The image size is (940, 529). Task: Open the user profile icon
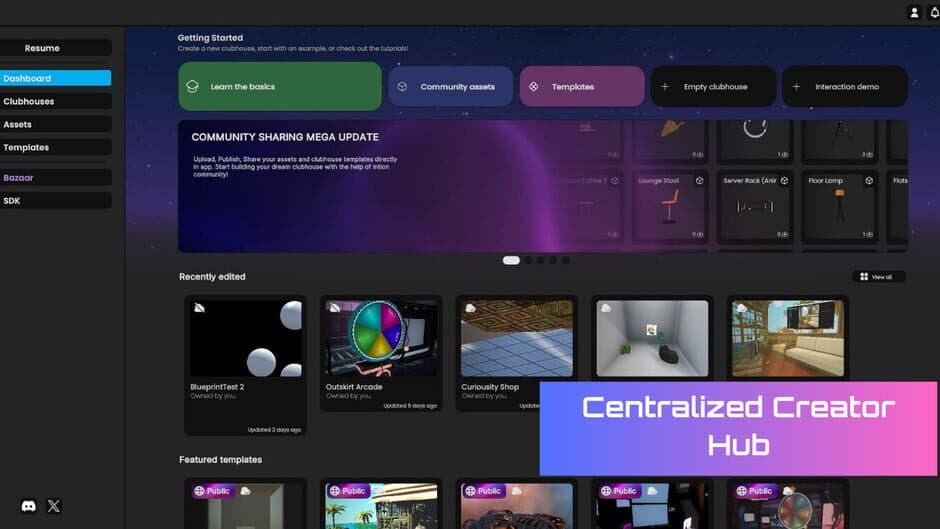tap(914, 13)
